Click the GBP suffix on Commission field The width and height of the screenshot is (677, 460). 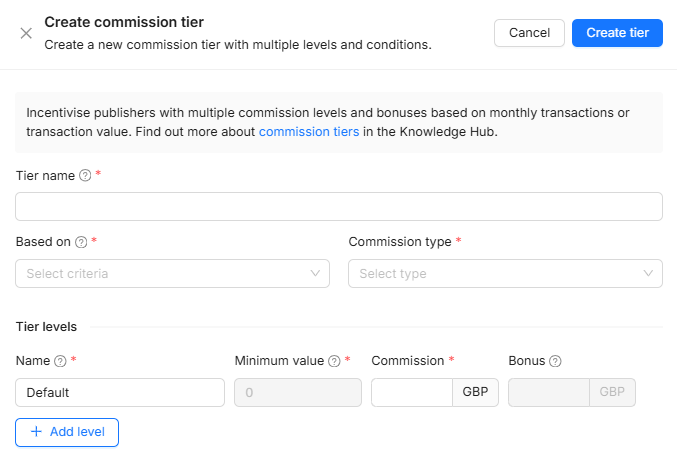[475, 393]
